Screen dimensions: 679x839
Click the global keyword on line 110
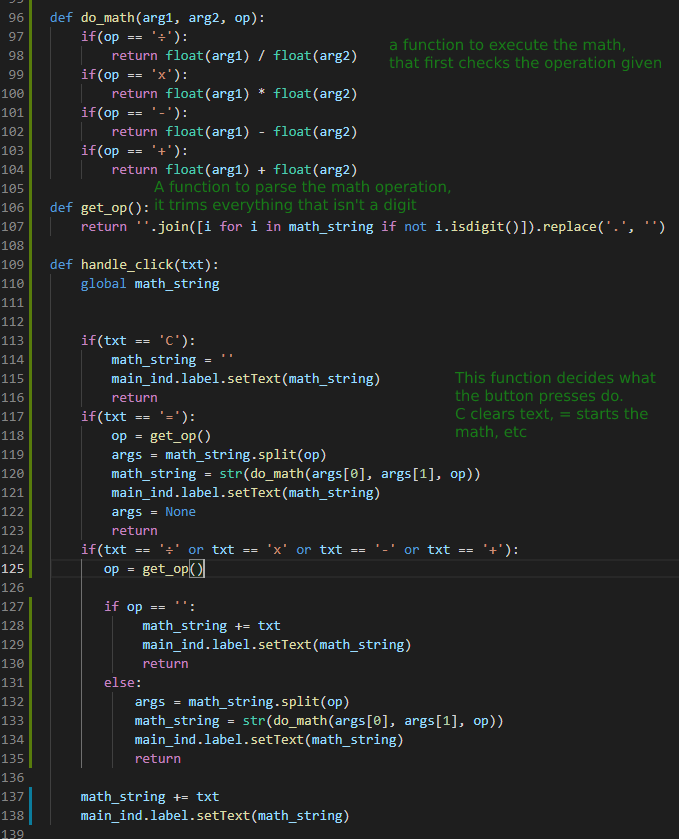103,284
